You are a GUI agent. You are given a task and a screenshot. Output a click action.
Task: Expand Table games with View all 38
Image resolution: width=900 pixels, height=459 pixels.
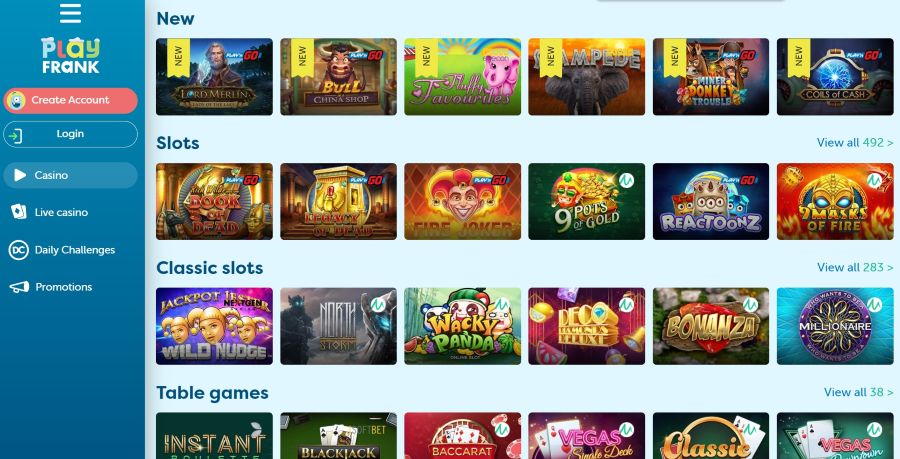coord(858,392)
